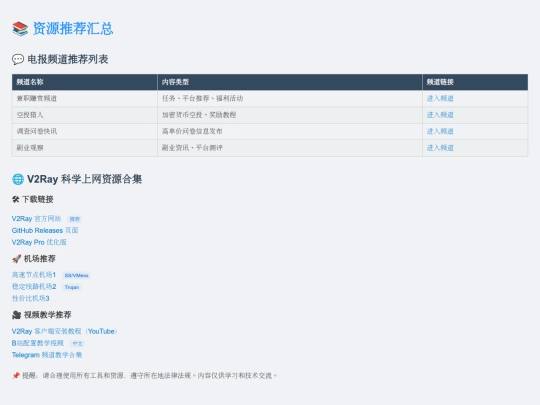The image size is (540, 405).
Task: Click the 任务、平台推荐、福利活动 cell
Action: click(x=290, y=98)
